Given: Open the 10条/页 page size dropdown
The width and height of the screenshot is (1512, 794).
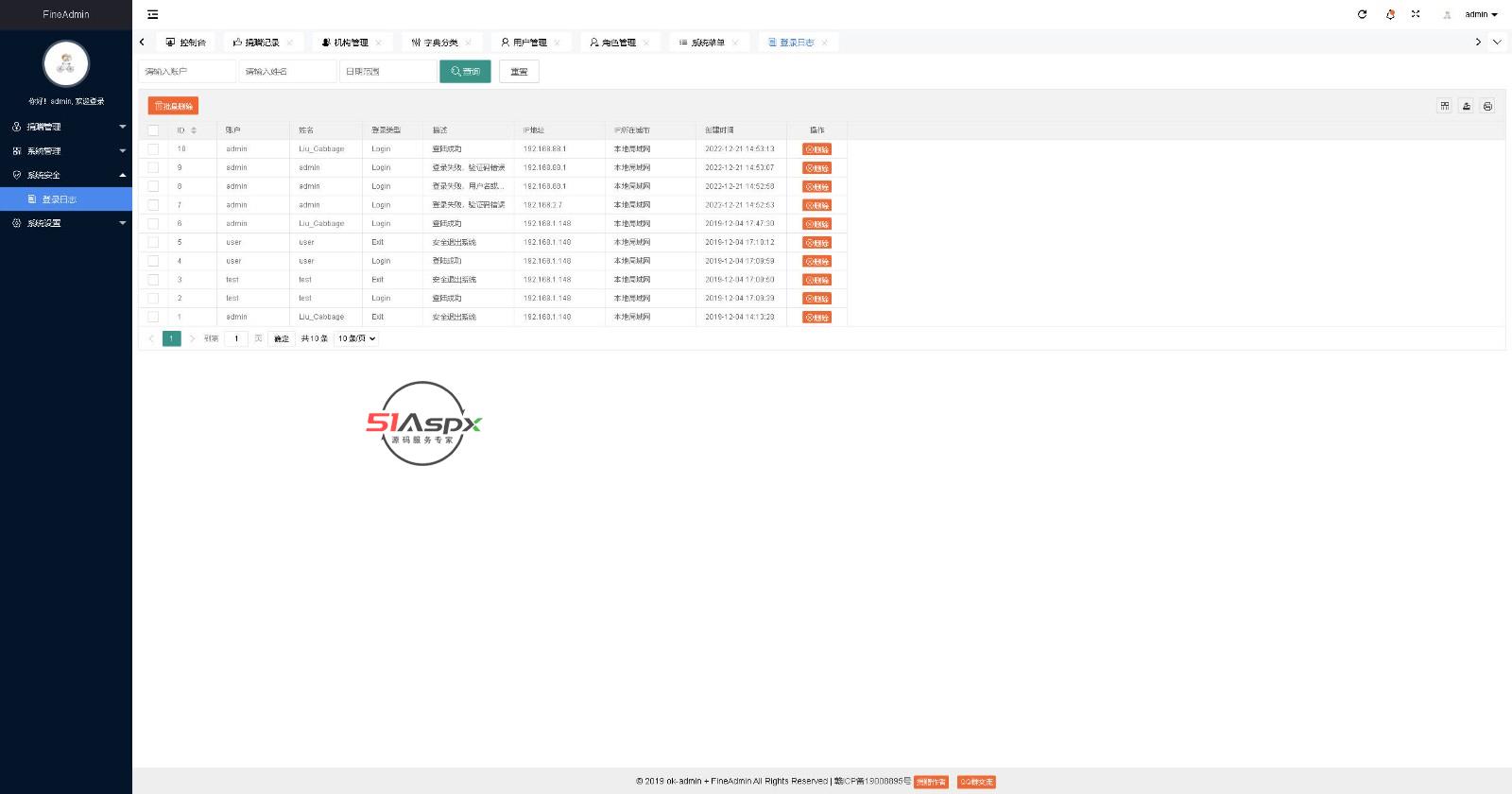Looking at the screenshot, I should coord(356,338).
